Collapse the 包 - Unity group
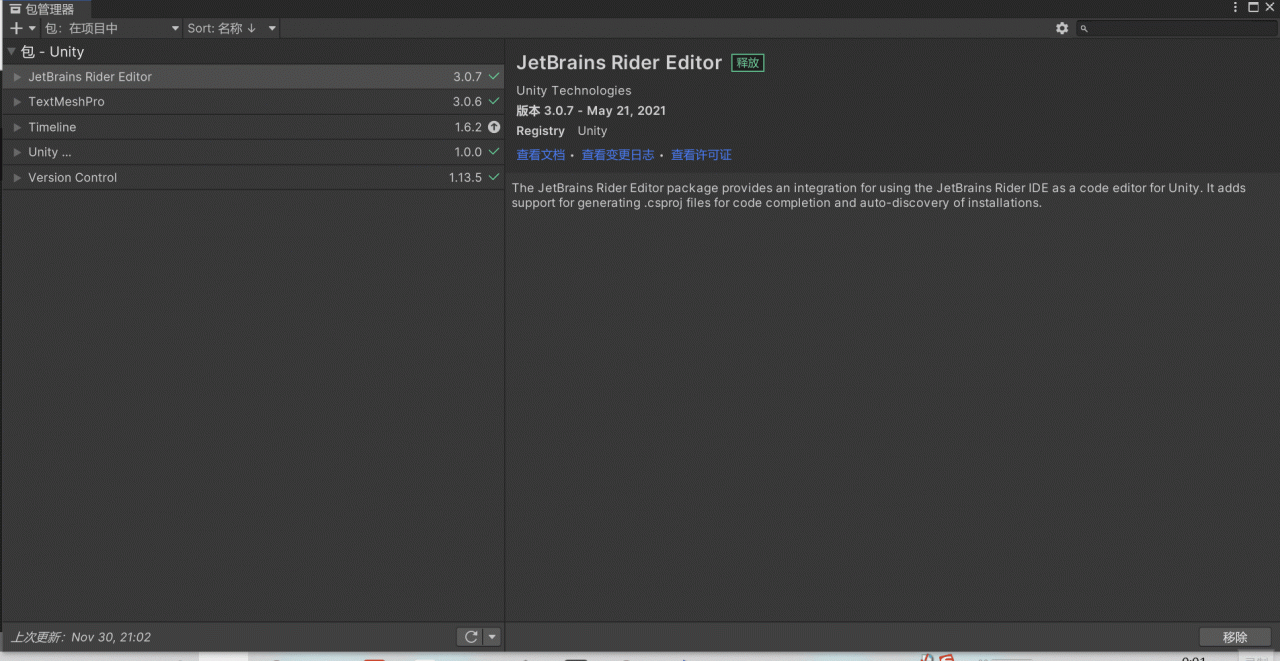The image size is (1280, 661). coord(11,51)
